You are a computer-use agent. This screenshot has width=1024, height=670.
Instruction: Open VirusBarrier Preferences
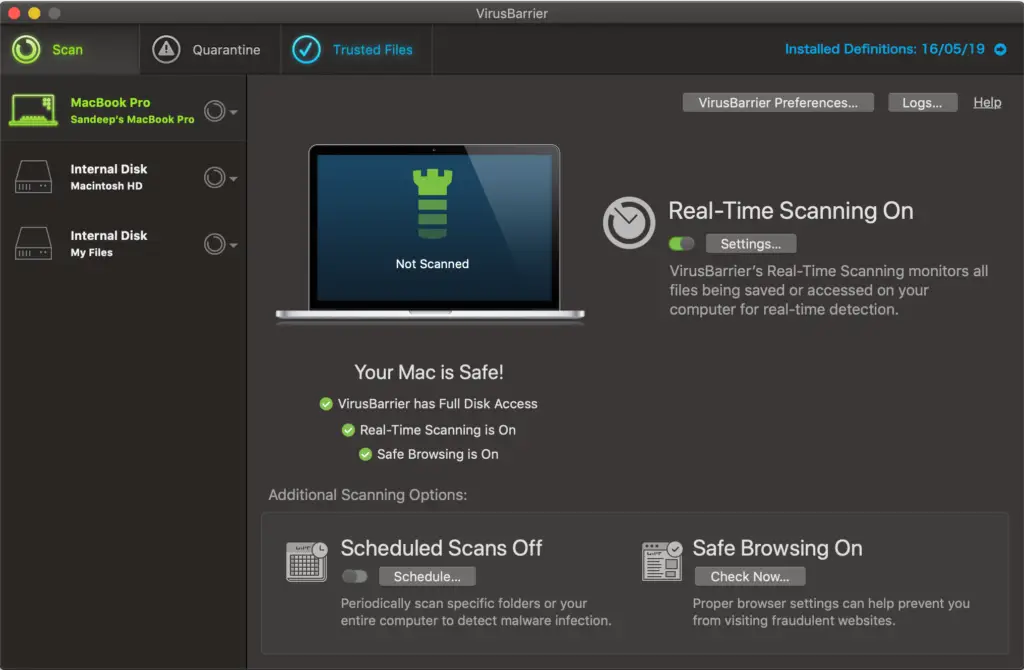[778, 103]
